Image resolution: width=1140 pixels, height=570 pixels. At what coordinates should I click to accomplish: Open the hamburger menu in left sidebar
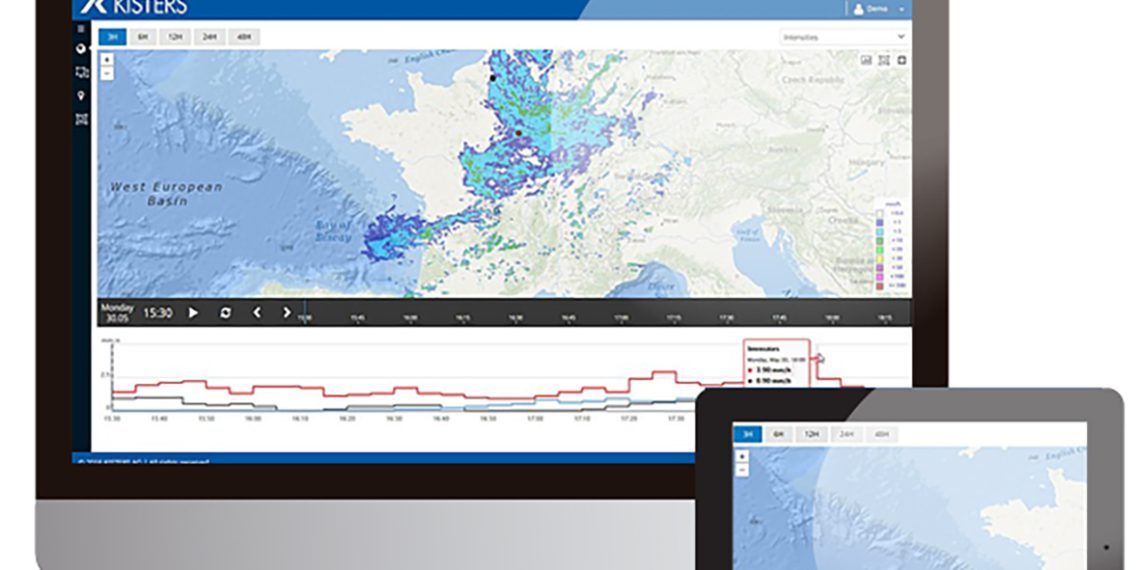click(x=81, y=29)
